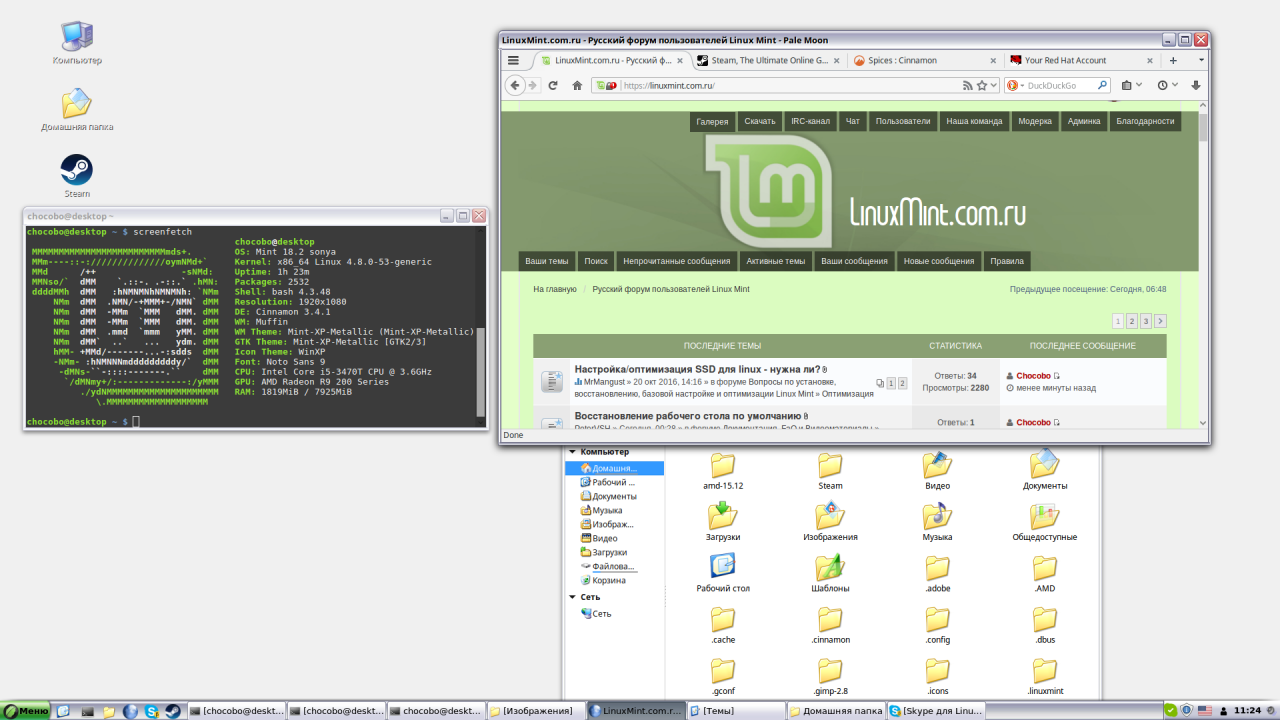The height and width of the screenshot is (720, 1280).
Task: Bookmark this page with star icon
Action: tap(982, 86)
